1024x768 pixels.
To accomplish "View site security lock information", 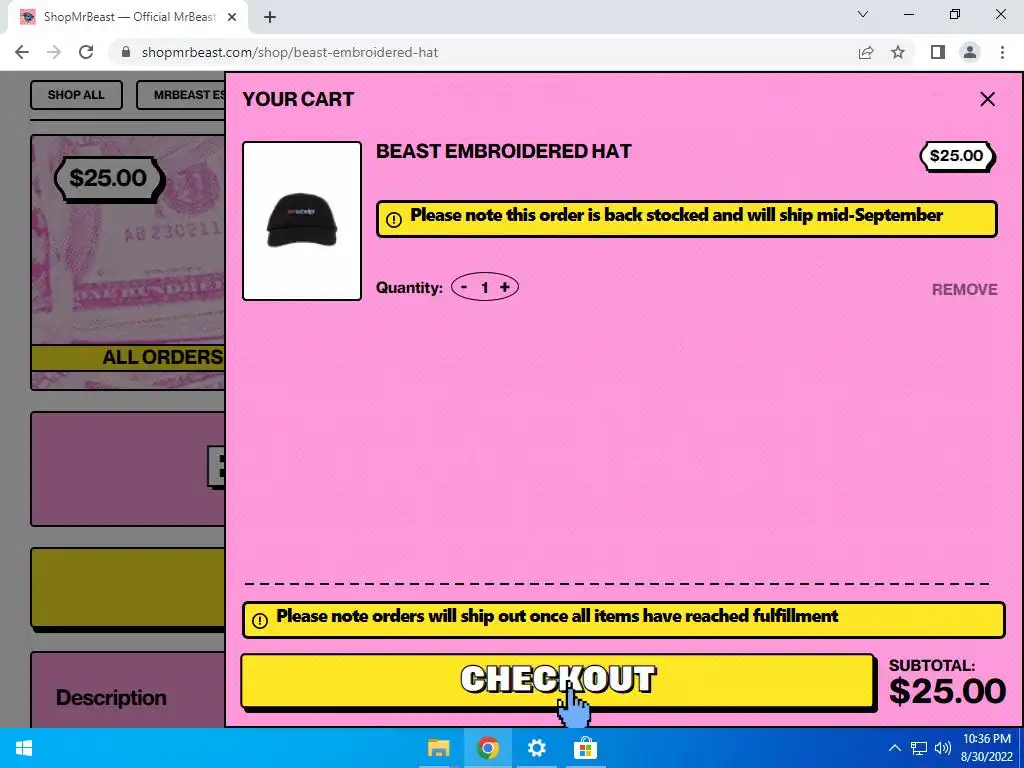I will (x=126, y=52).
